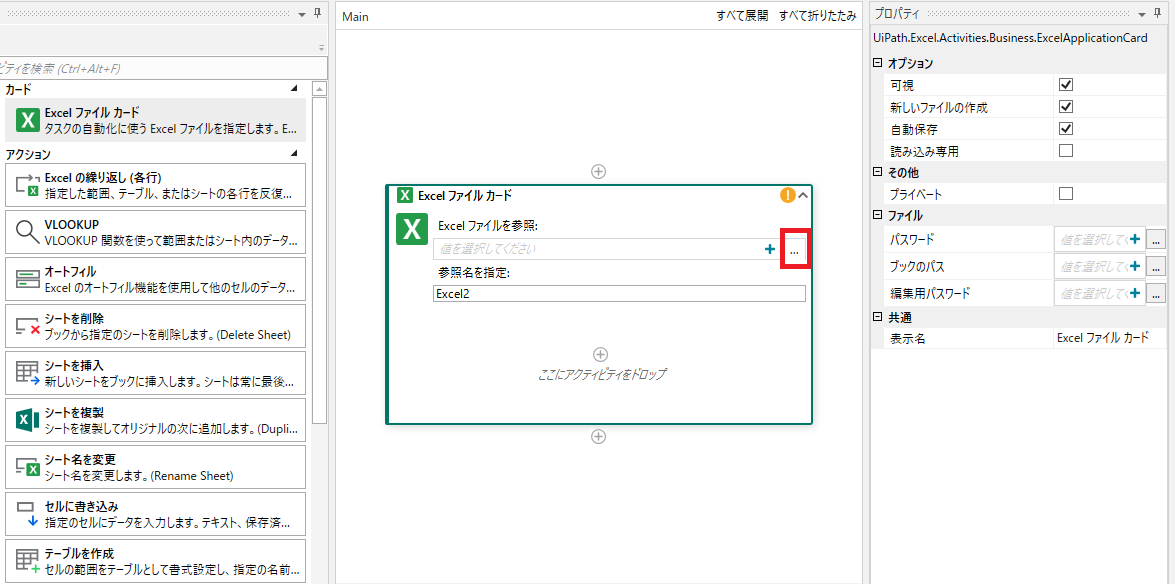The height and width of the screenshot is (584, 1176).
Task: Toggle the 可視 checkbox
Action: 1066,85
